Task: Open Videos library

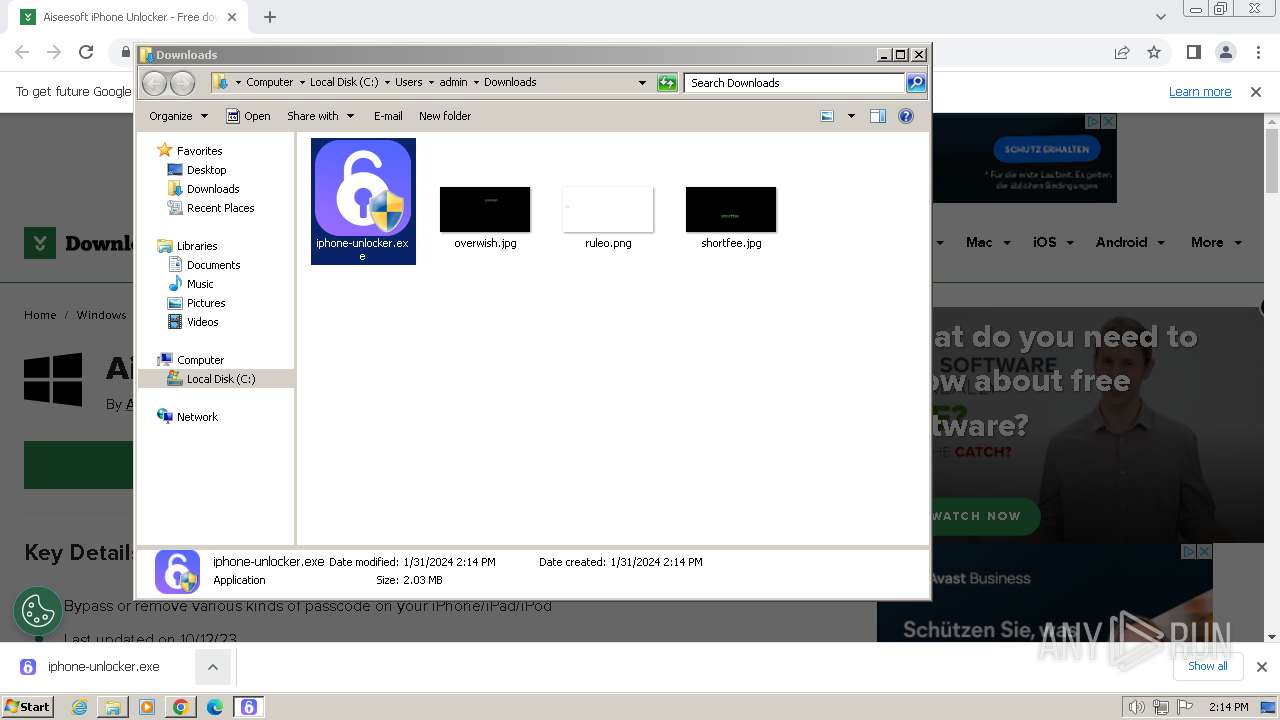Action: (202, 322)
